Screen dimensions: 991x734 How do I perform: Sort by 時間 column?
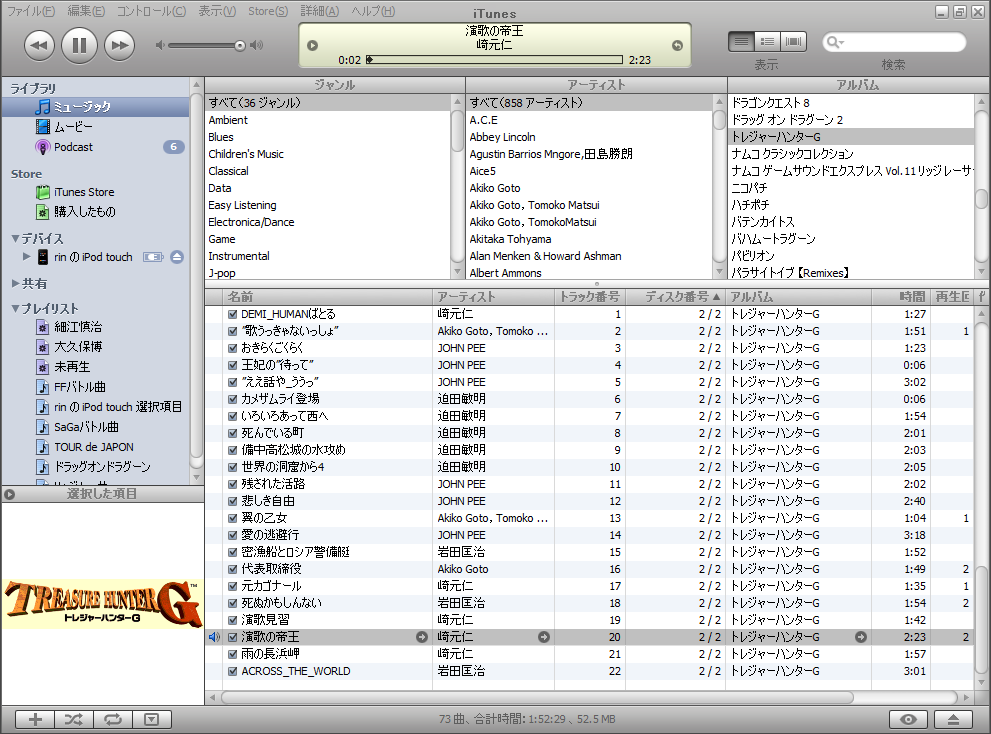[x=901, y=297]
